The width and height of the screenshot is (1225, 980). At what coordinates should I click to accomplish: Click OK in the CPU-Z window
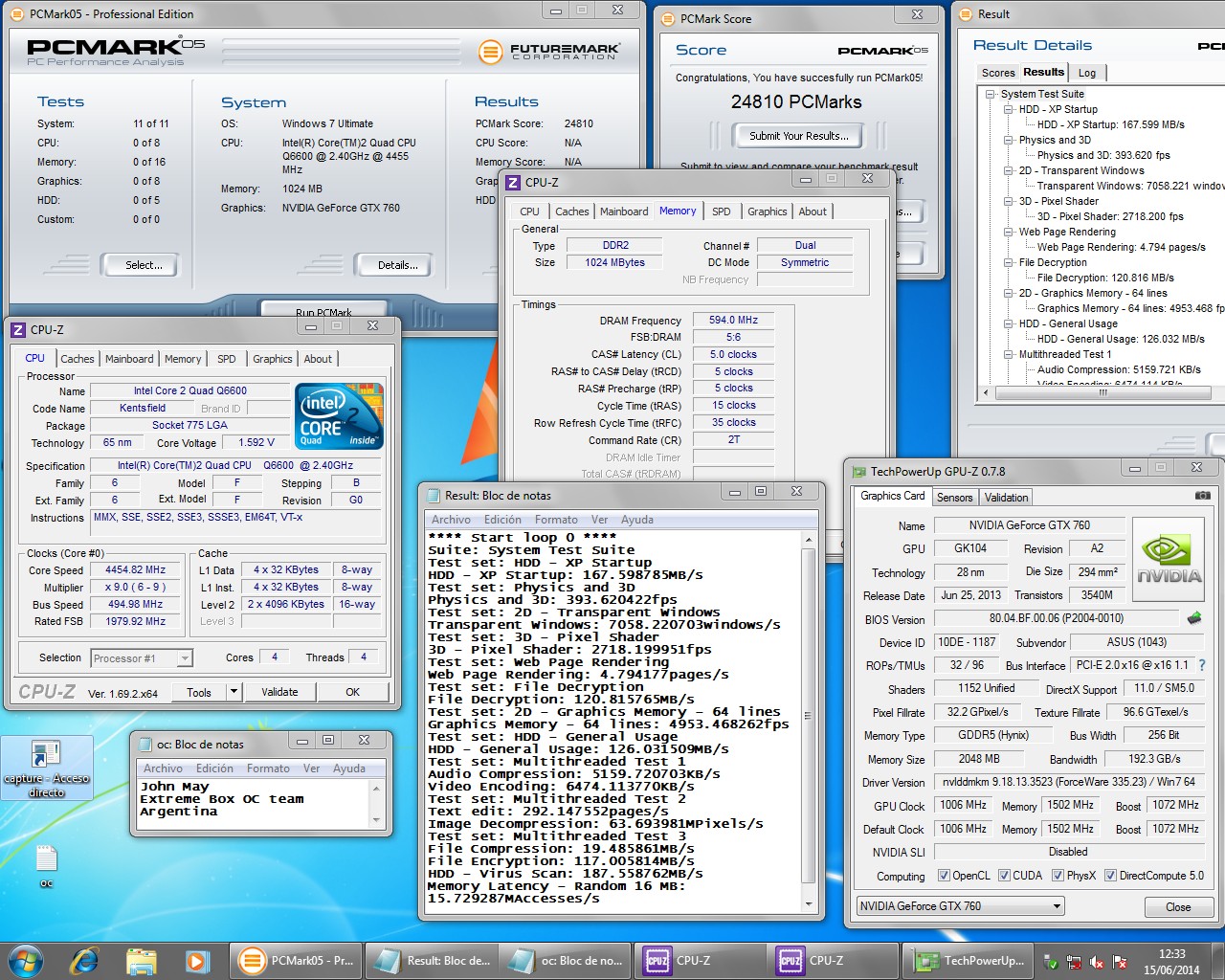click(x=353, y=692)
